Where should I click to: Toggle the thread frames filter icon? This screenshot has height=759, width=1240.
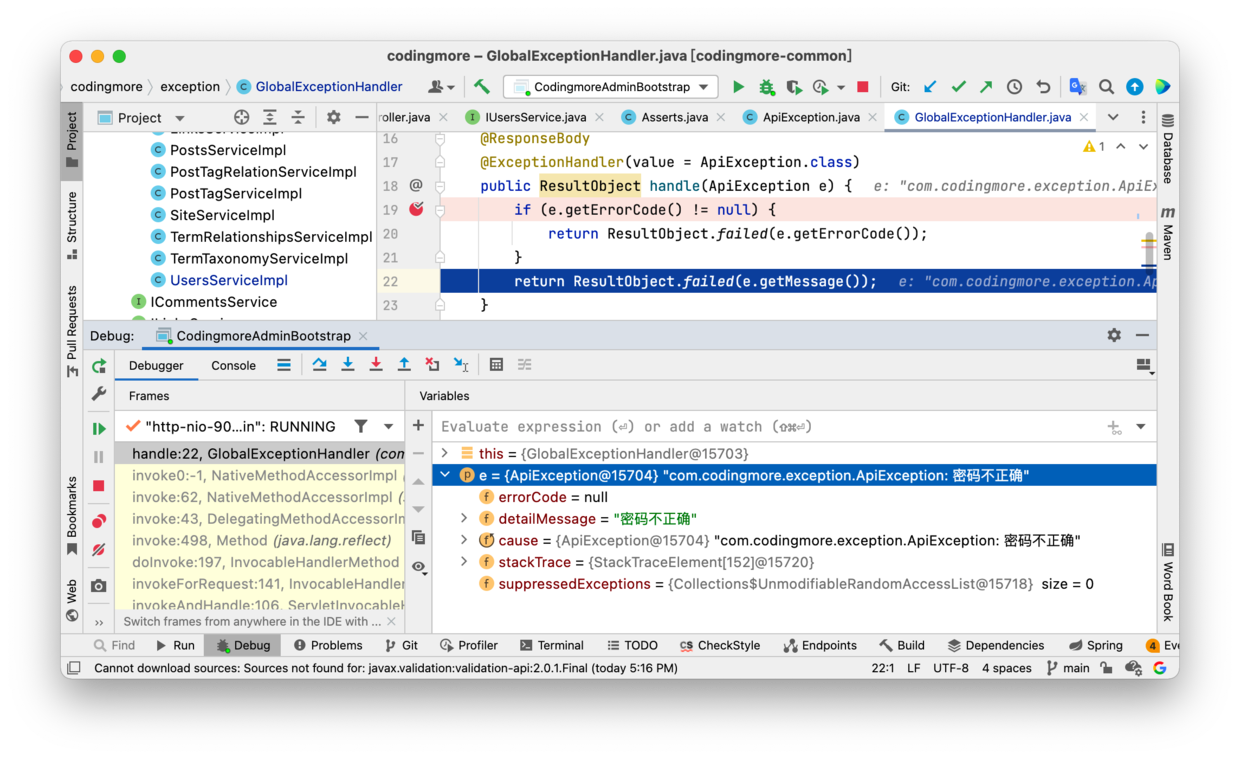point(361,426)
